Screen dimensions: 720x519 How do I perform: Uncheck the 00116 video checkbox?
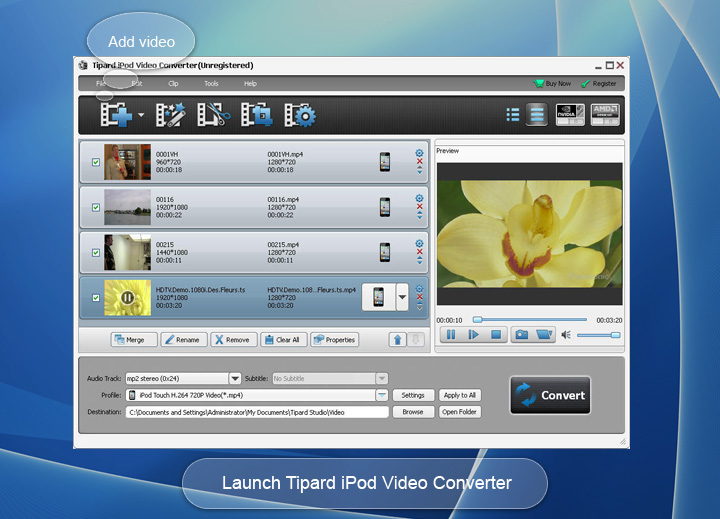click(96, 208)
